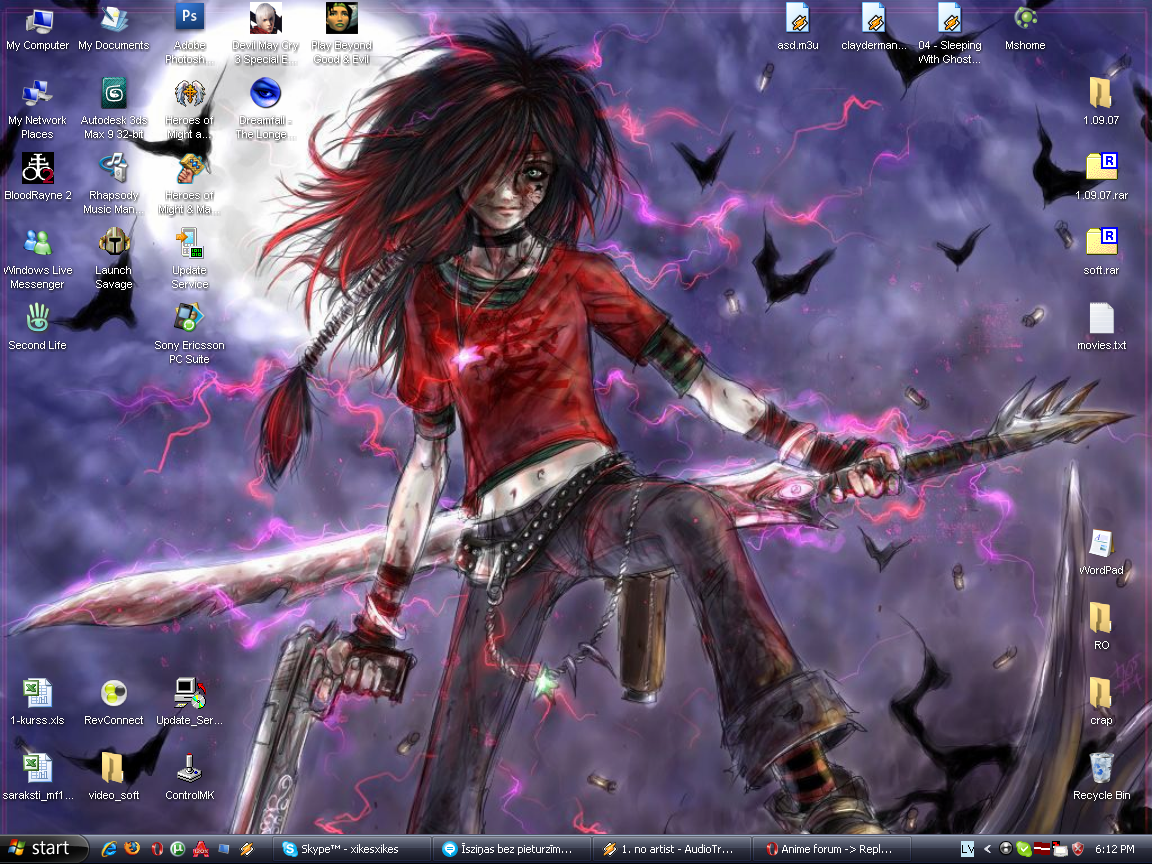Launch Winamp from Quick Launch
The height and width of the screenshot is (864, 1152).
point(247,849)
